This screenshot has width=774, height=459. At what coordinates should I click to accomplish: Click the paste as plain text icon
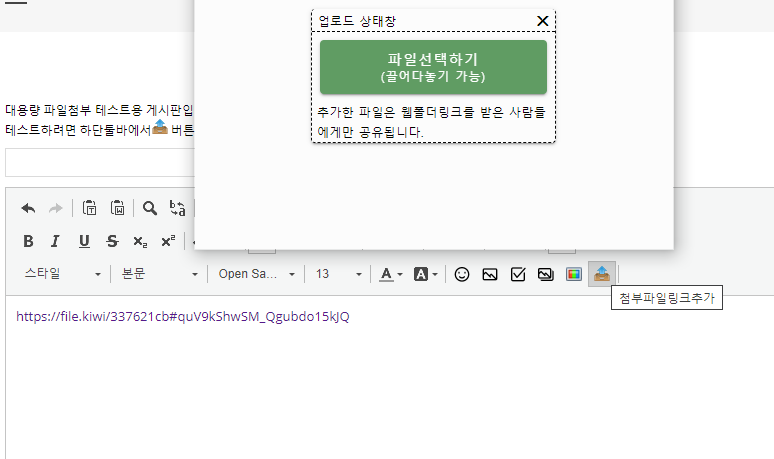[x=117, y=208]
